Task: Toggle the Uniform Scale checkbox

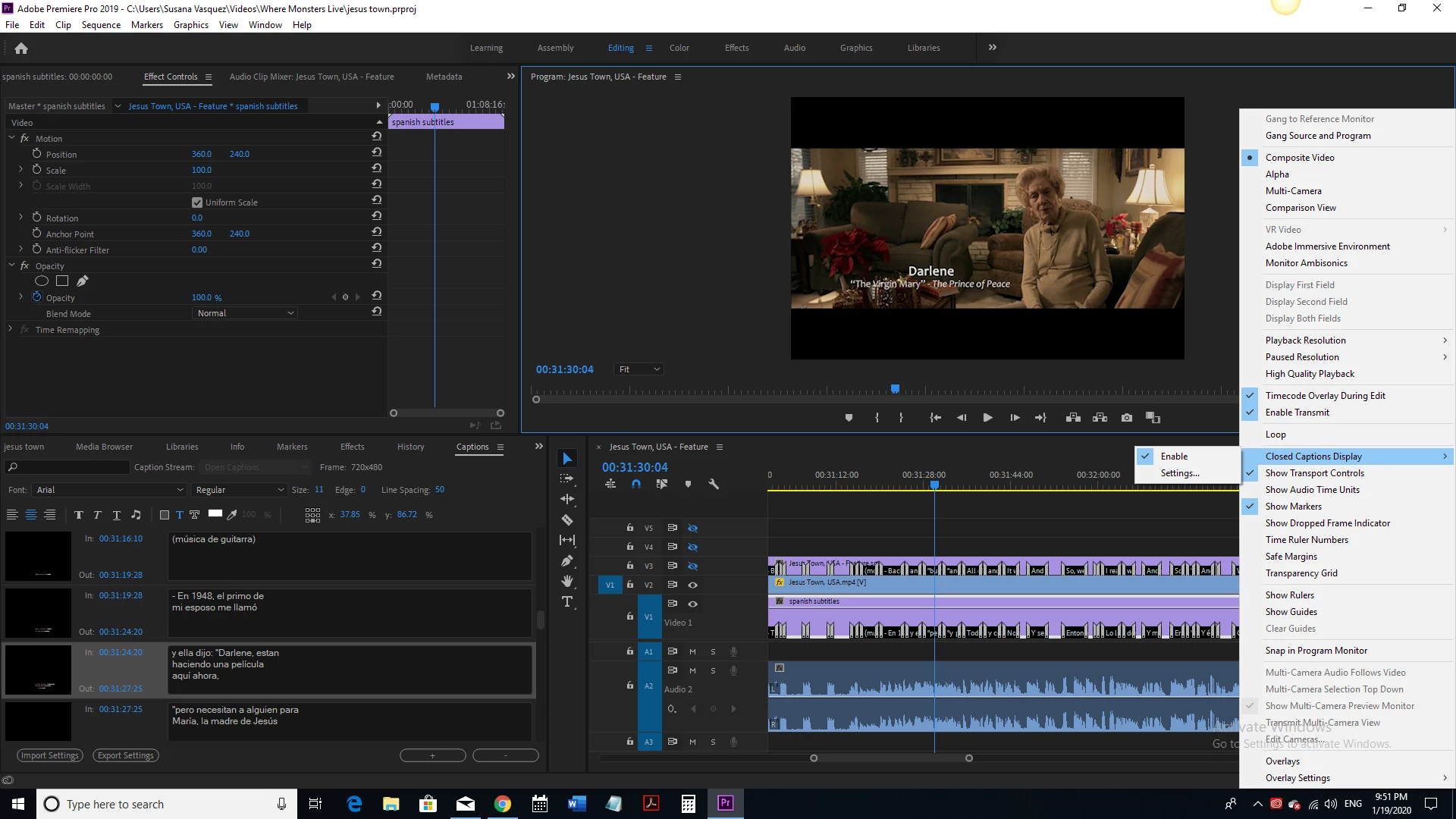Action: 197,202
